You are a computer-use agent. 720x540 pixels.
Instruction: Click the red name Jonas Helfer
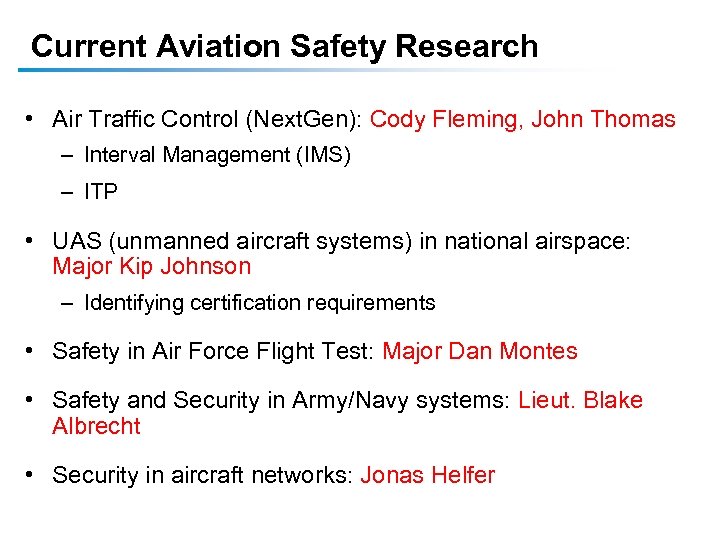[427, 475]
